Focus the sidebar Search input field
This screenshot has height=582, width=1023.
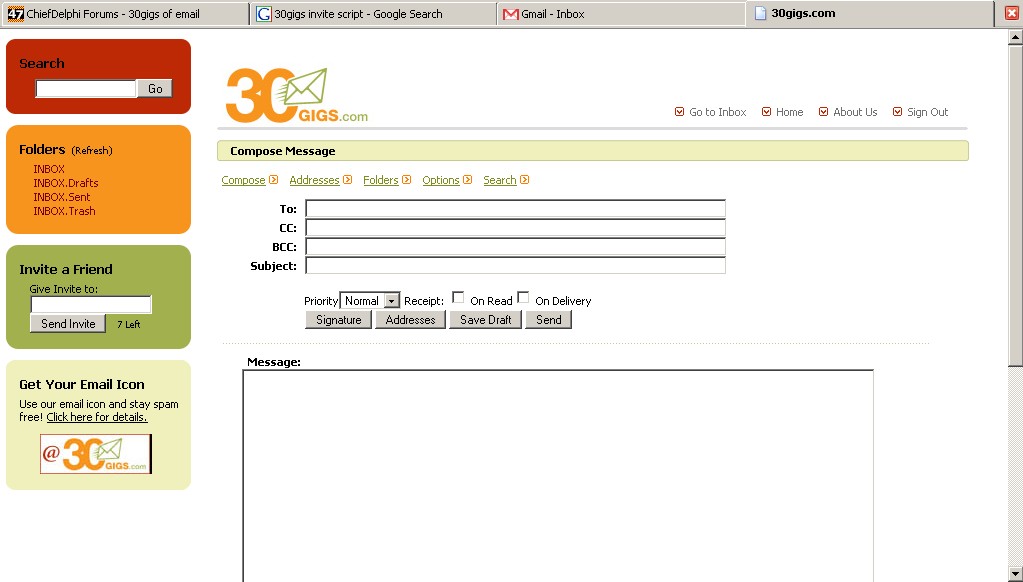(86, 89)
